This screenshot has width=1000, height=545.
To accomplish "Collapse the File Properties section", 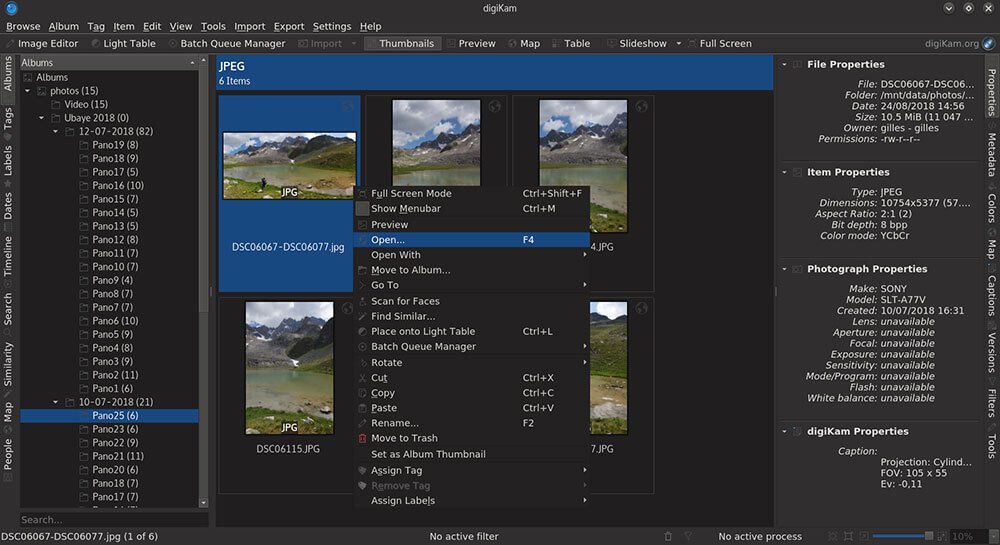I will 784,65.
